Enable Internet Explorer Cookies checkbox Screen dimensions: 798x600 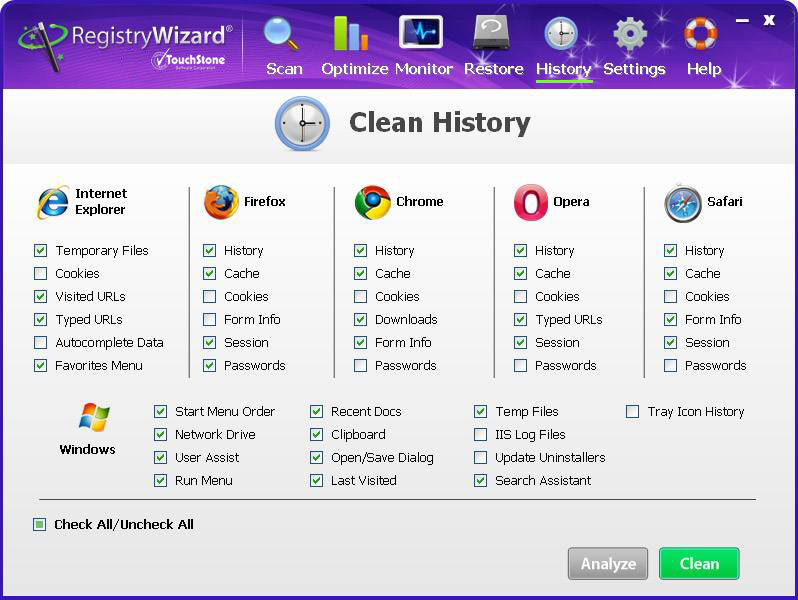(x=41, y=273)
